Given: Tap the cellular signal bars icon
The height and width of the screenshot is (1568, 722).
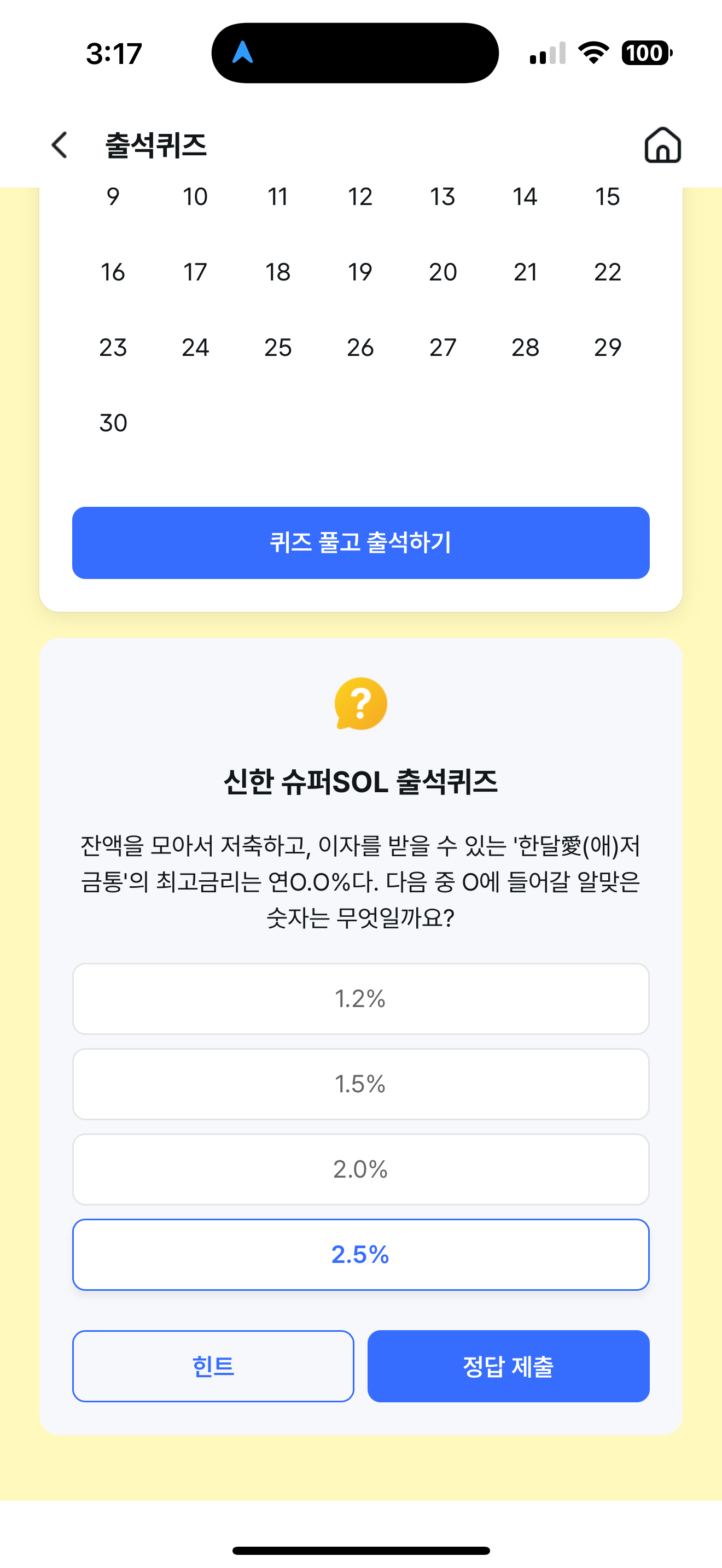Looking at the screenshot, I should (x=548, y=53).
